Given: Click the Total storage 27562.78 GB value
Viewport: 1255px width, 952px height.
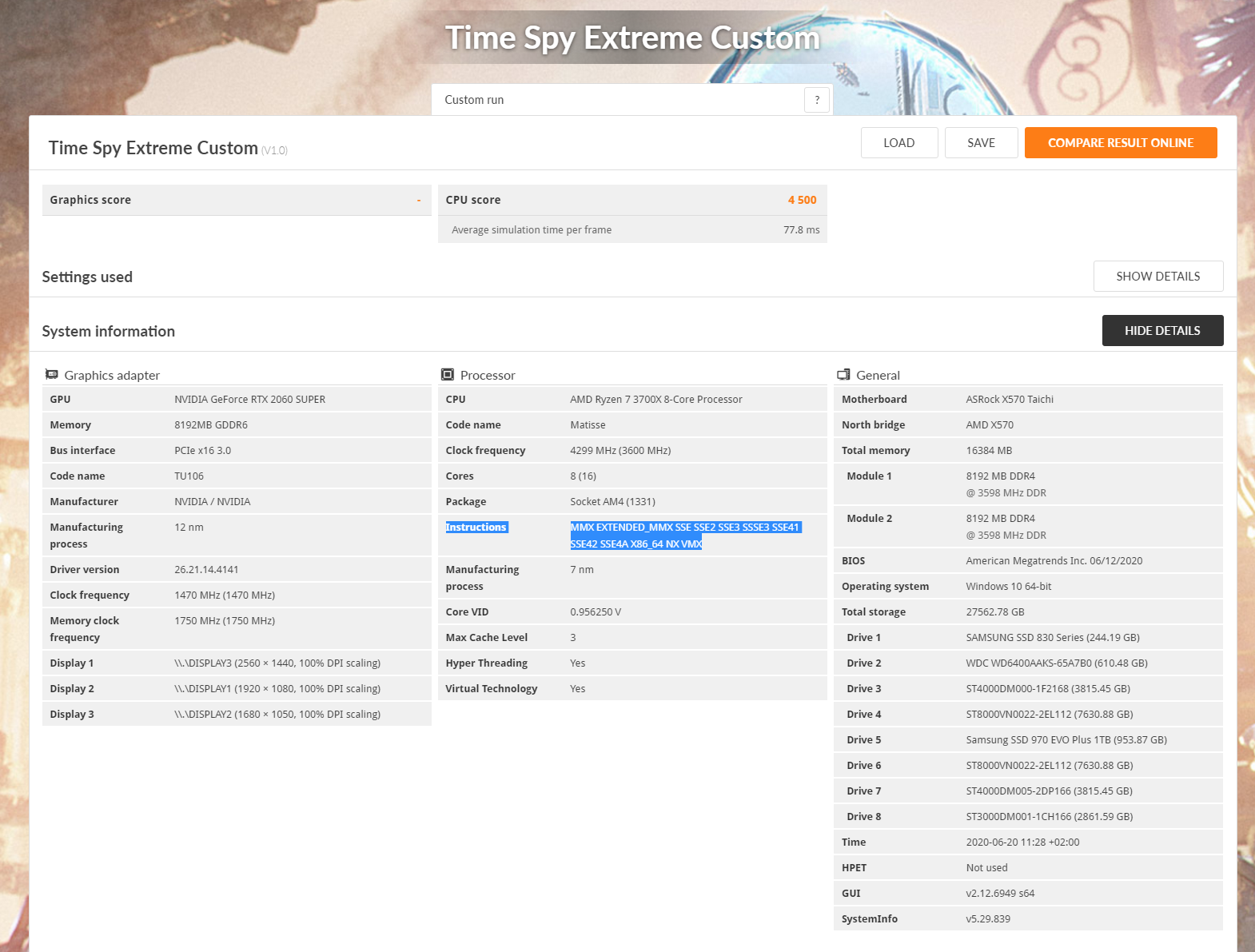Looking at the screenshot, I should [995, 611].
